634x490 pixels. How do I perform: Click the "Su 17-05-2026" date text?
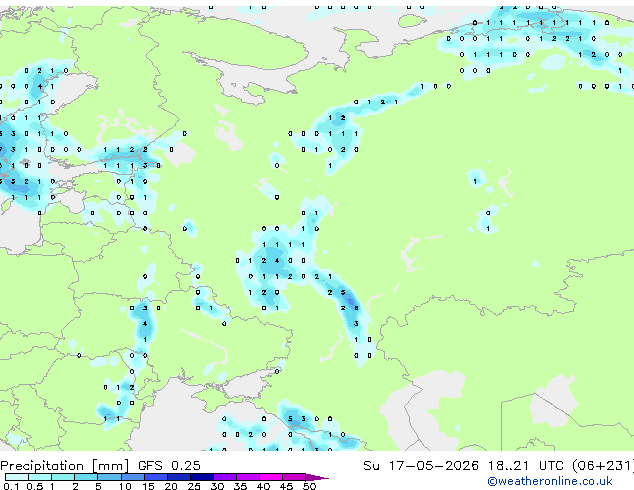421,465
